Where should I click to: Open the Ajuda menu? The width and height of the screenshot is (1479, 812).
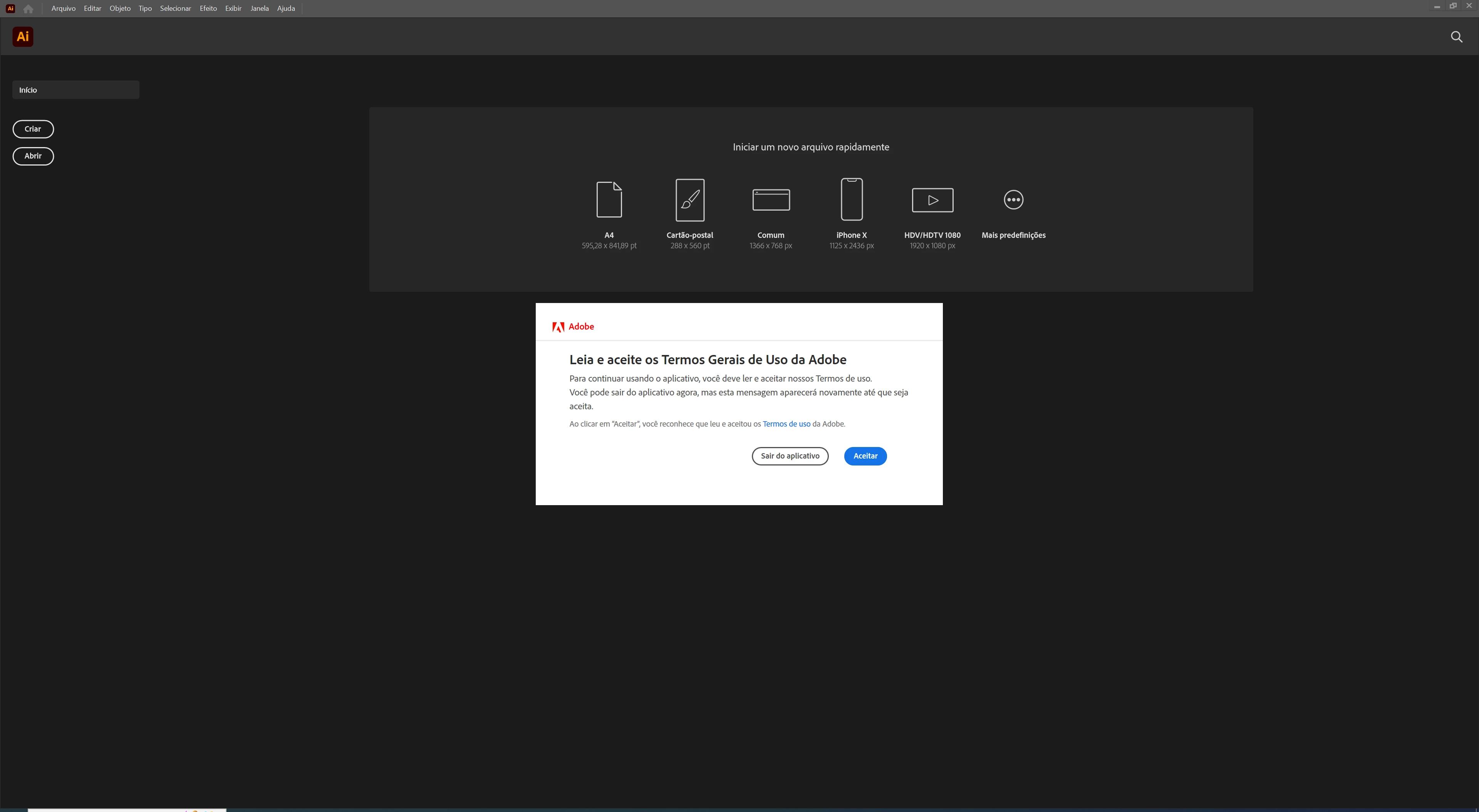coord(286,8)
